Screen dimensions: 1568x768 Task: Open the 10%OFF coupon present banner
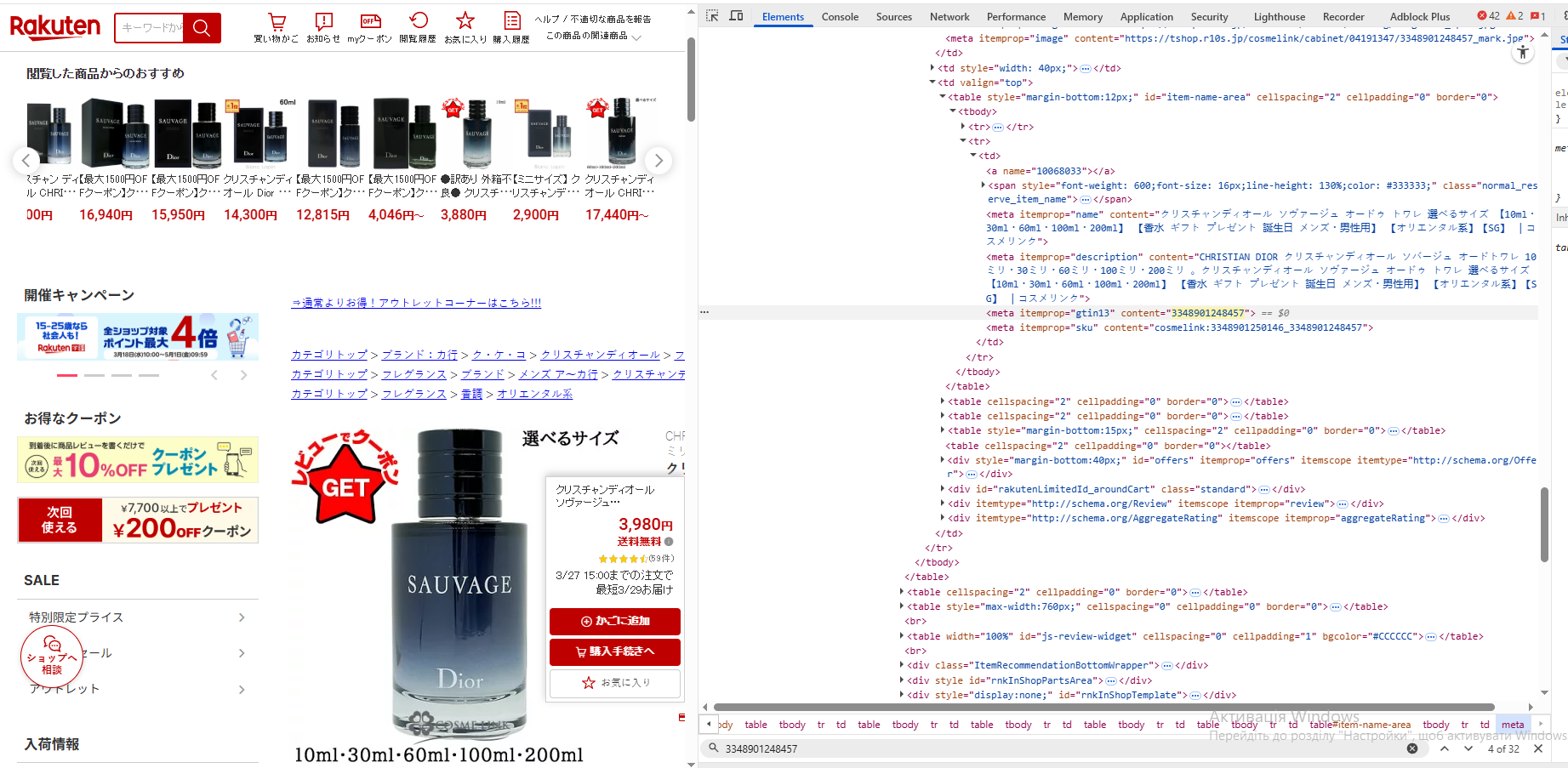point(138,460)
